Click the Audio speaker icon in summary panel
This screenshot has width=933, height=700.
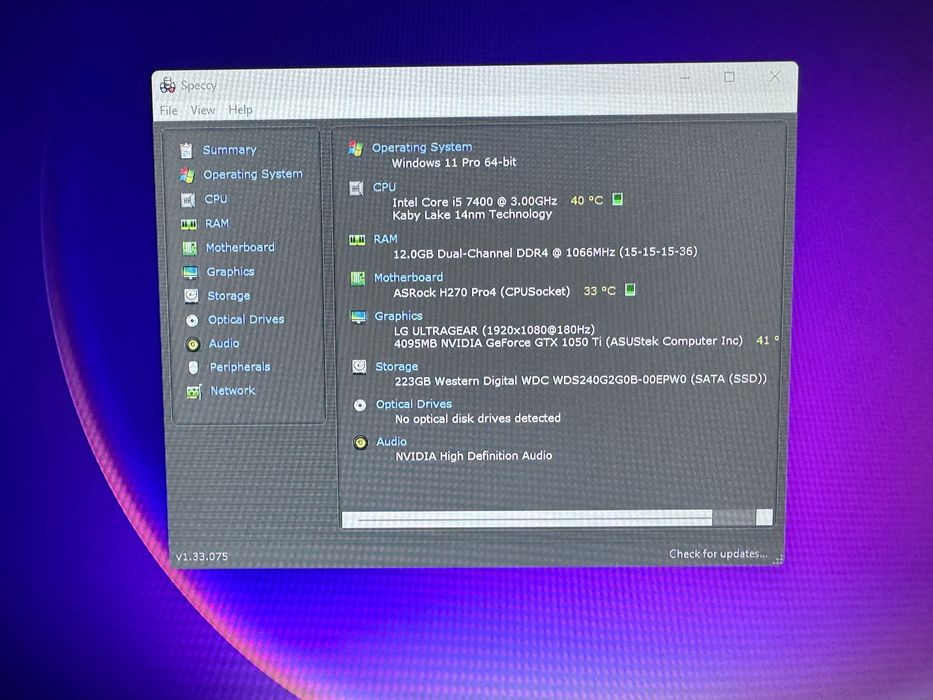coord(361,443)
